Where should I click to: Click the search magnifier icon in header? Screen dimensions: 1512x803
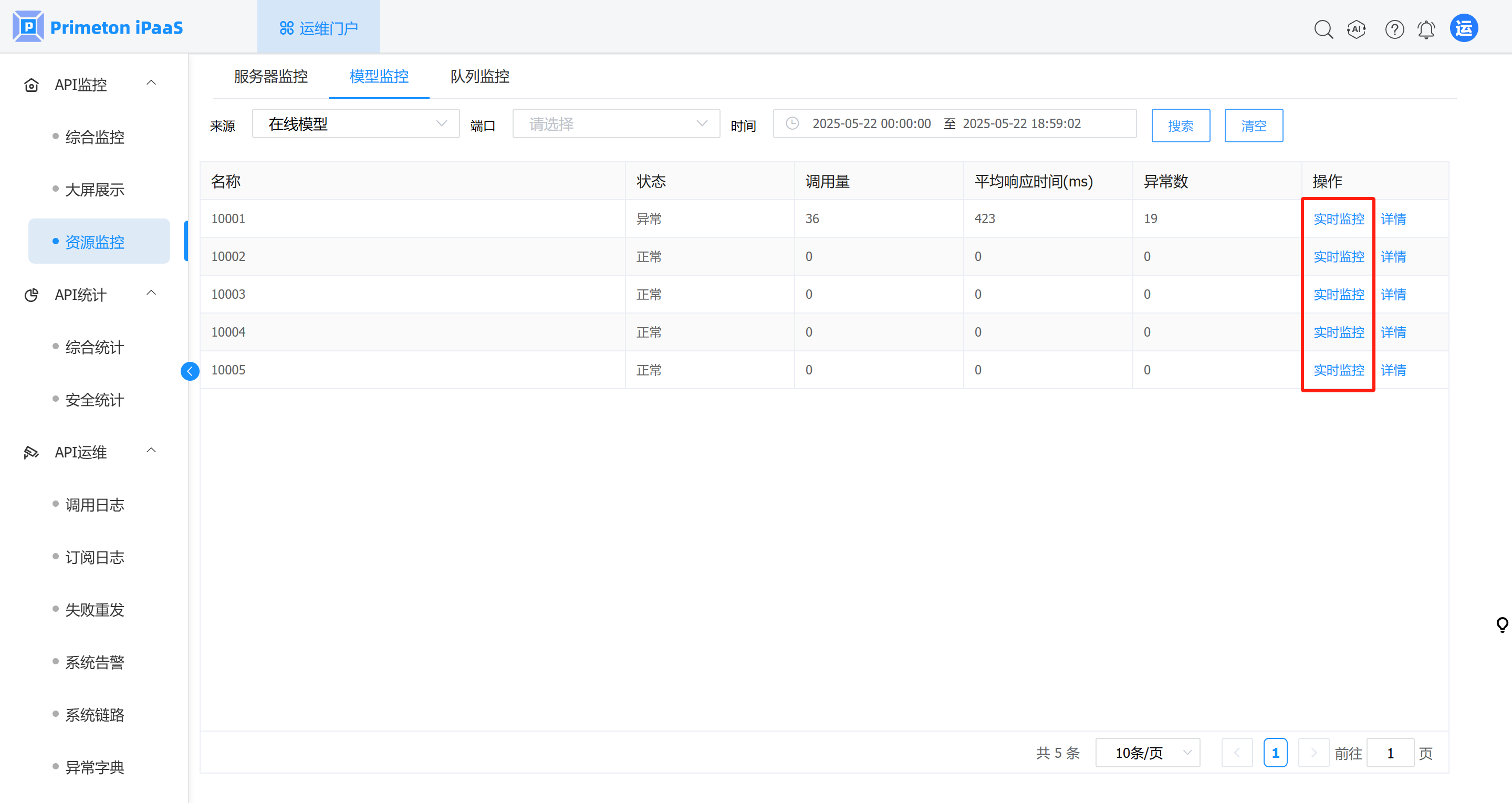1323,29
